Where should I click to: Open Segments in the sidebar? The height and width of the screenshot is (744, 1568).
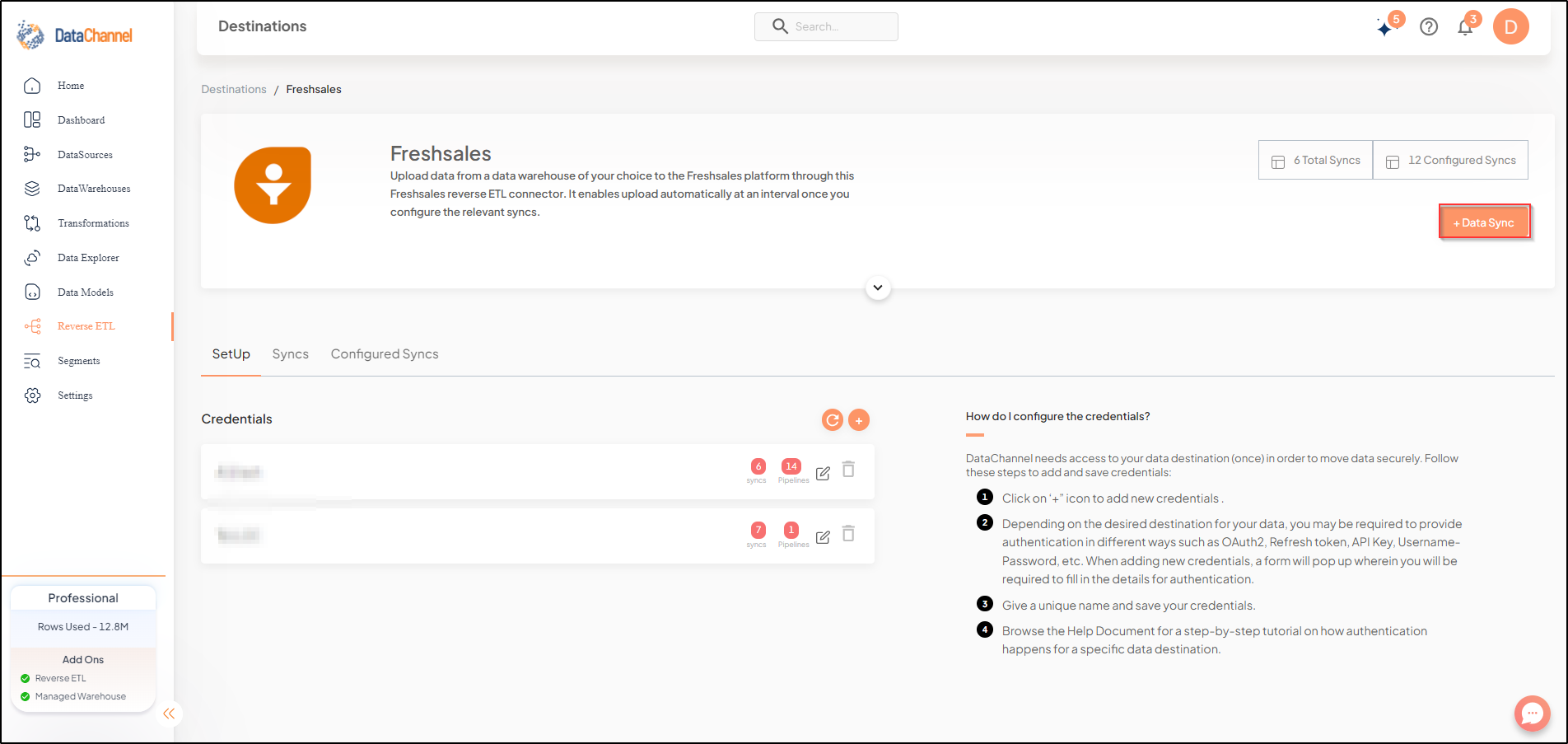[x=79, y=361]
